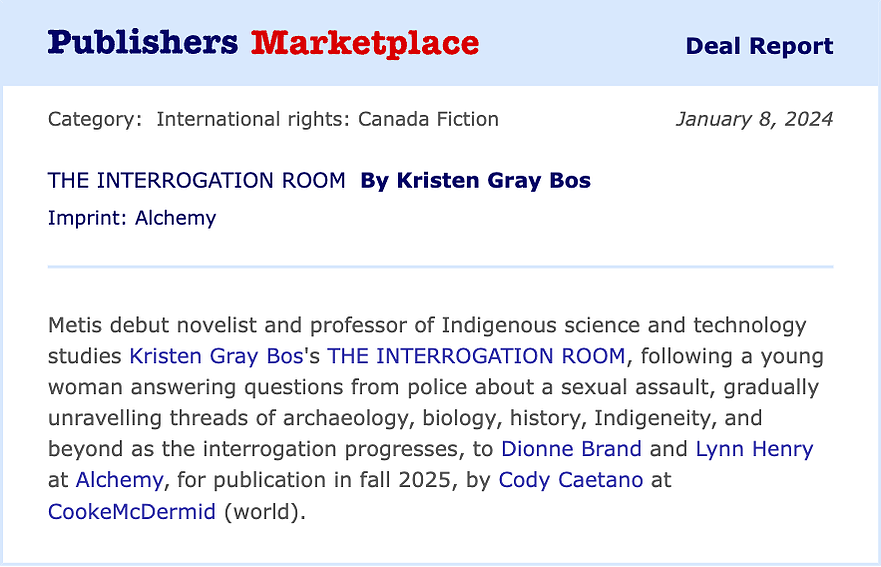Select the By Kristen Gray Bos byline
The width and height of the screenshot is (881, 567).
(475, 181)
